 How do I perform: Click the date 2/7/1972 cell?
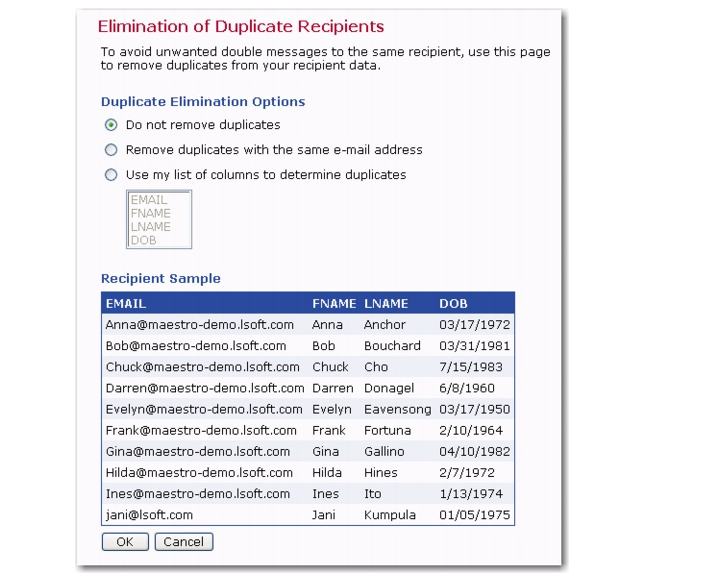[467, 472]
